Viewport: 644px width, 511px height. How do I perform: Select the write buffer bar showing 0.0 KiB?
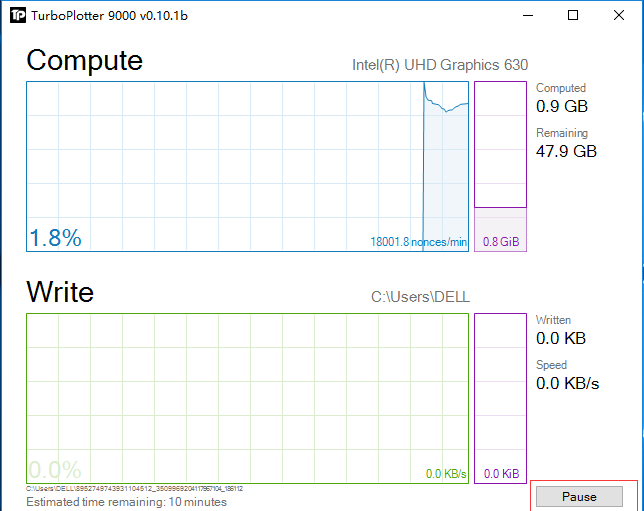point(499,398)
